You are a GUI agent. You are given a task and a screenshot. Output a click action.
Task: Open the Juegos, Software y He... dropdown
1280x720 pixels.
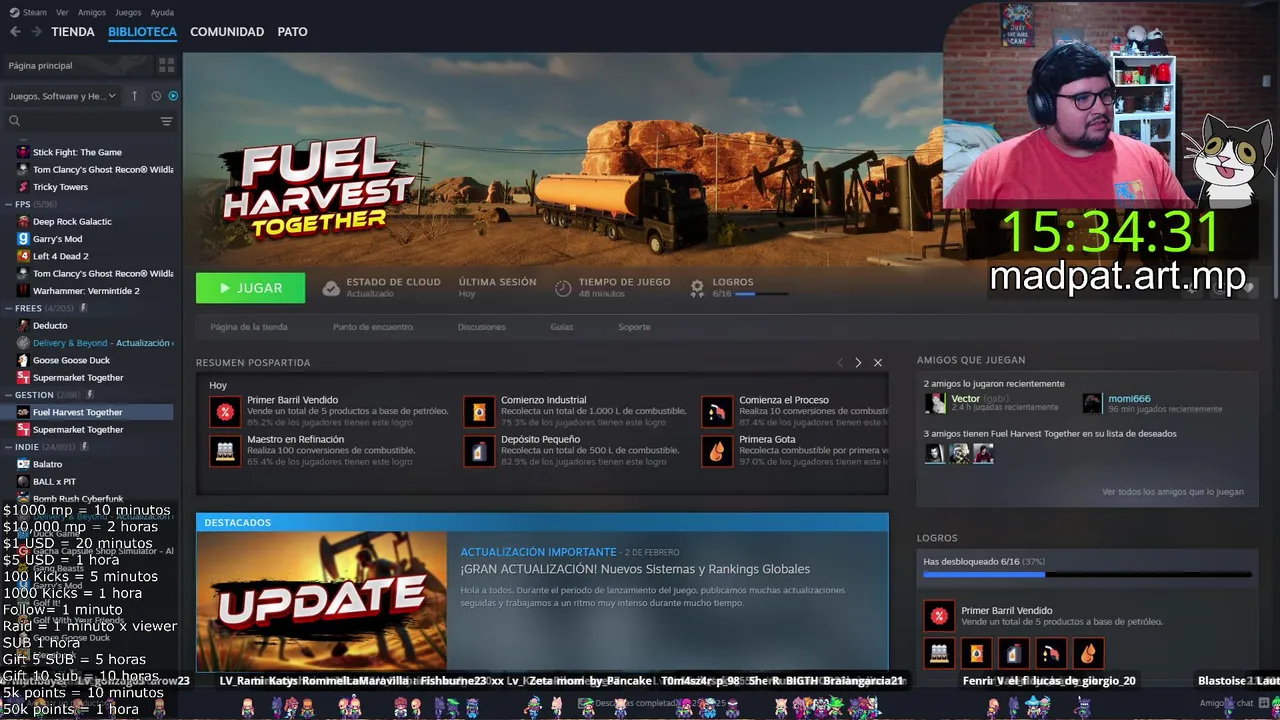pyautogui.click(x=63, y=96)
